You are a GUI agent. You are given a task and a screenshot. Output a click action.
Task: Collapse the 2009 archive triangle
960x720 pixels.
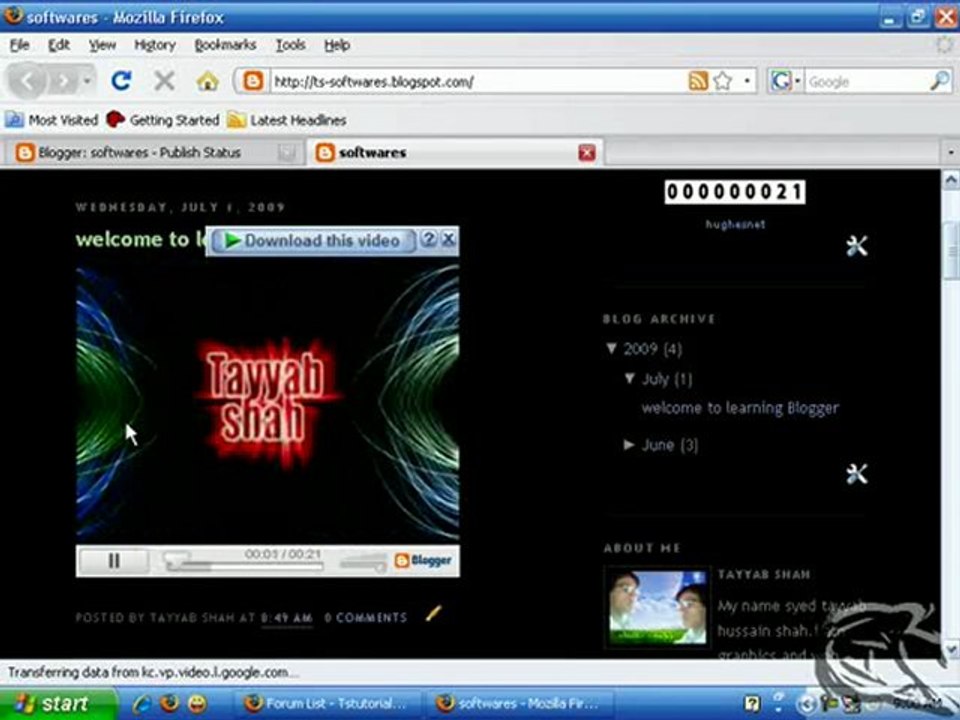611,348
